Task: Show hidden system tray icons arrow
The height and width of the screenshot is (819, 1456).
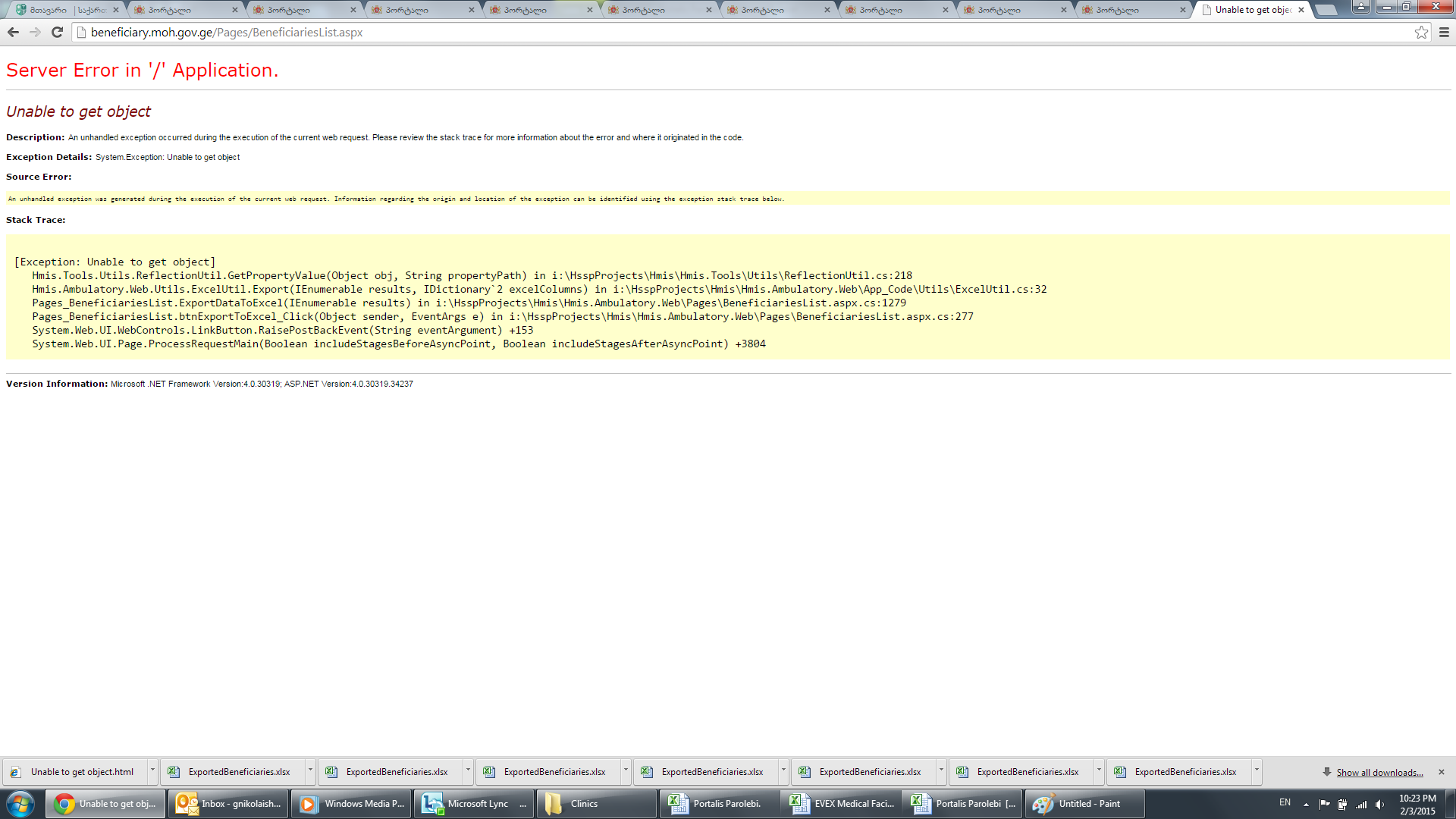Action: coord(1306,805)
